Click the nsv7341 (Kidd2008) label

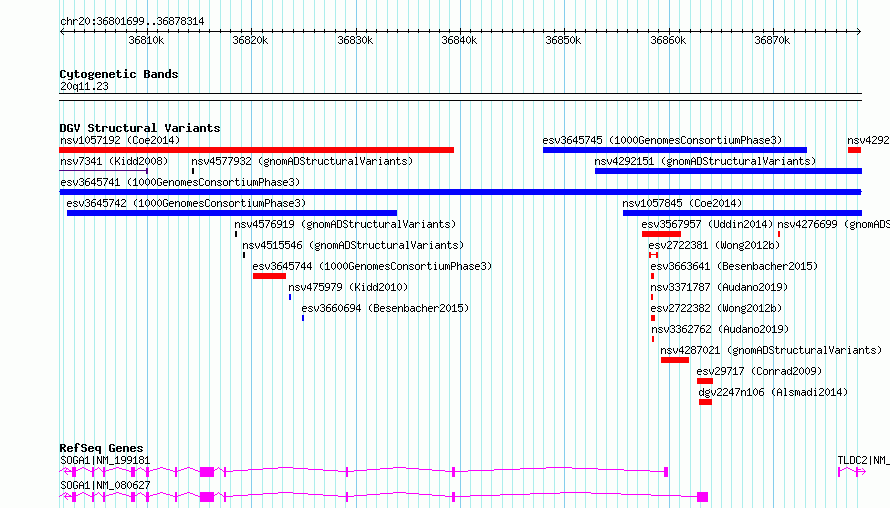pos(114,161)
